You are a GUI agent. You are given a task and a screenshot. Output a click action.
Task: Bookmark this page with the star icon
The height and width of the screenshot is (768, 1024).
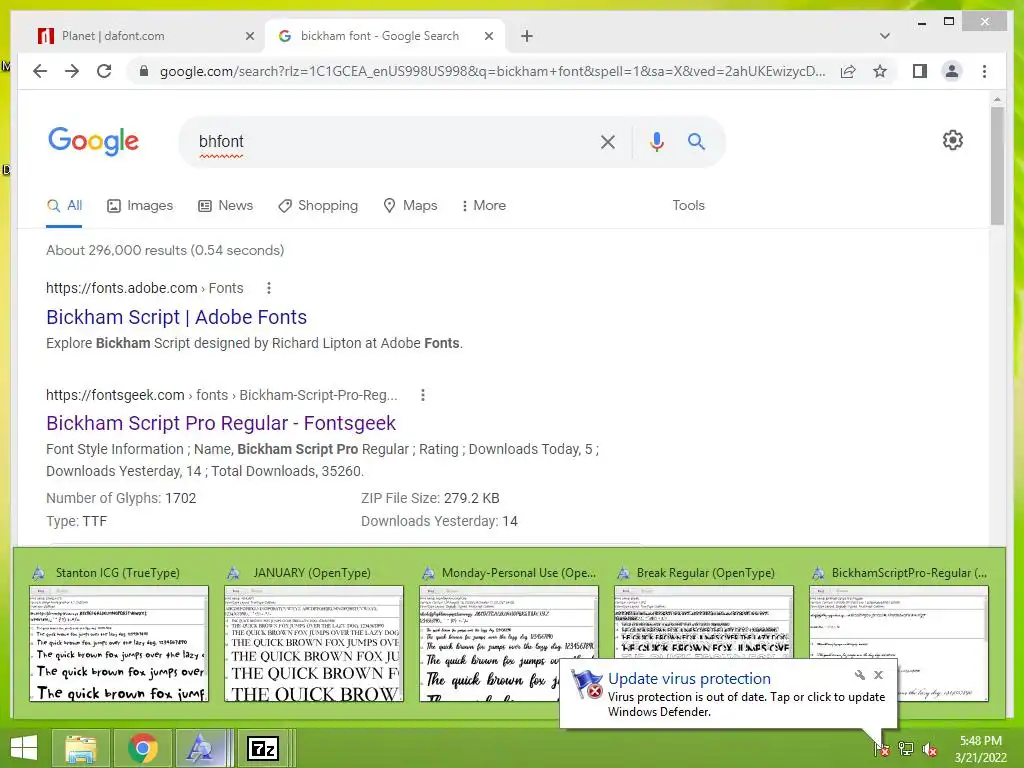click(880, 71)
